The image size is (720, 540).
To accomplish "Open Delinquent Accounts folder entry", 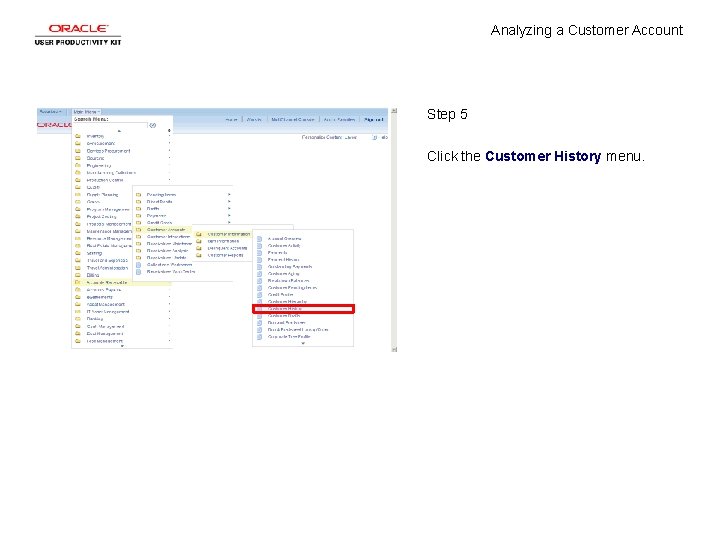I will (x=227, y=248).
